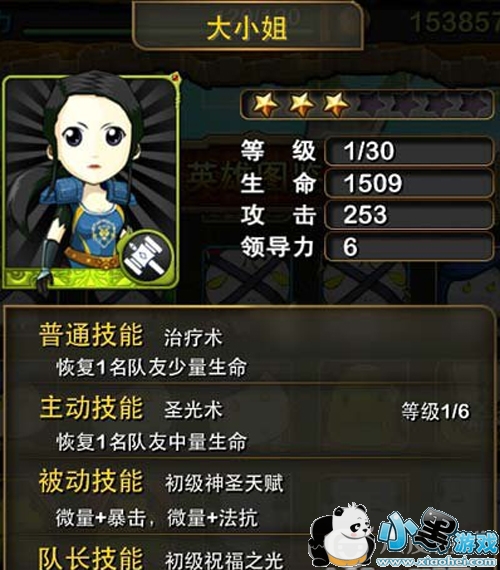This screenshot has width=500, height=570.
Task: Tap the hammer class icon on portrait
Action: click(147, 256)
